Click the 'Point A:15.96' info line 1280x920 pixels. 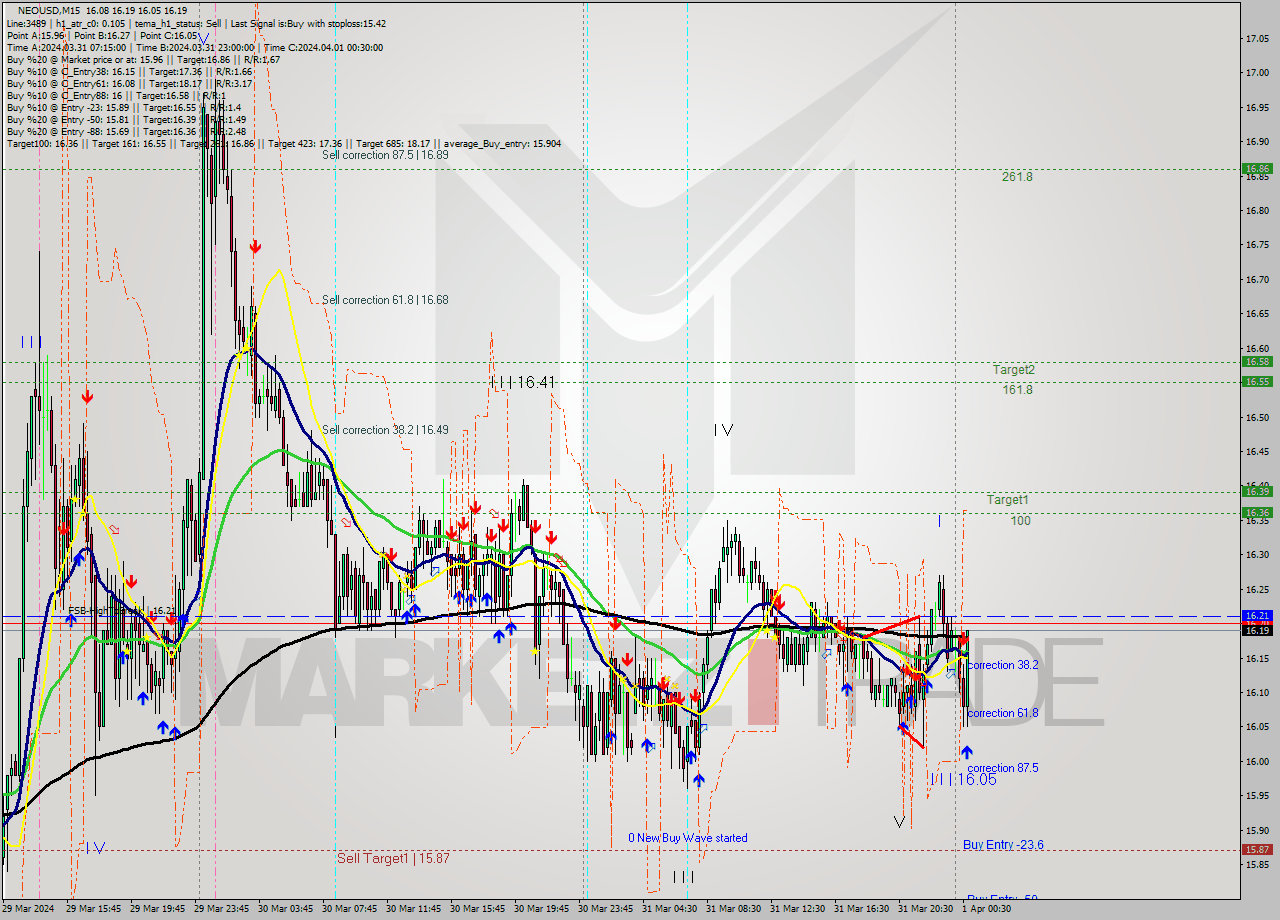pyautogui.click(x=102, y=35)
